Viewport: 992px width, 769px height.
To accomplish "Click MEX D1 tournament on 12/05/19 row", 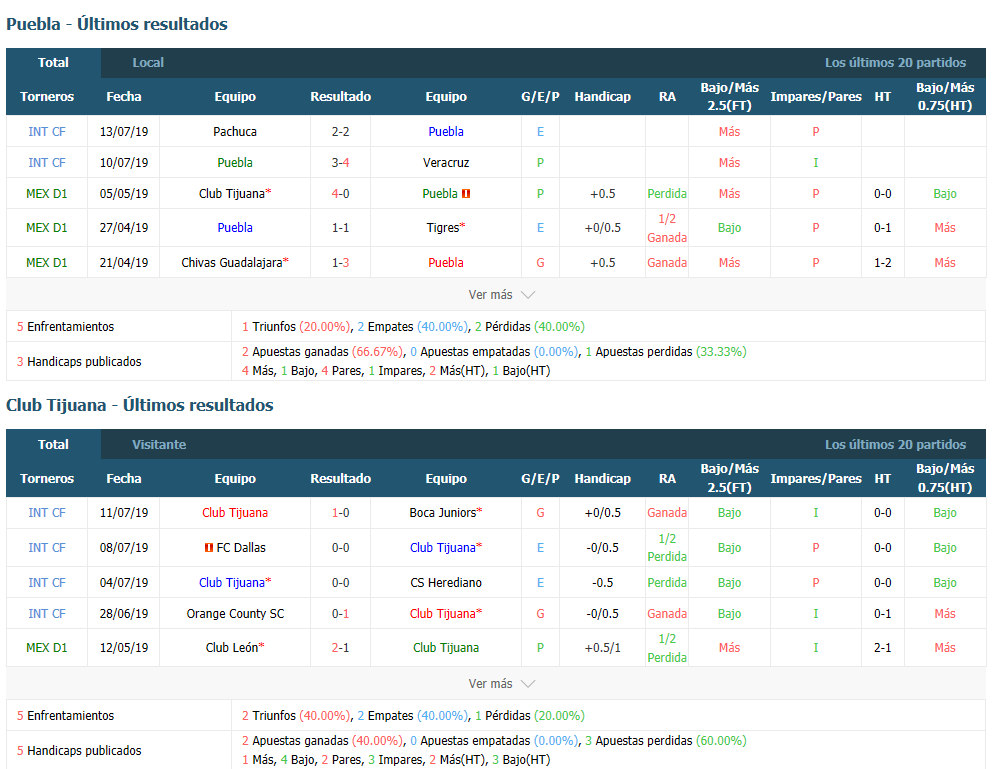I will (47, 648).
